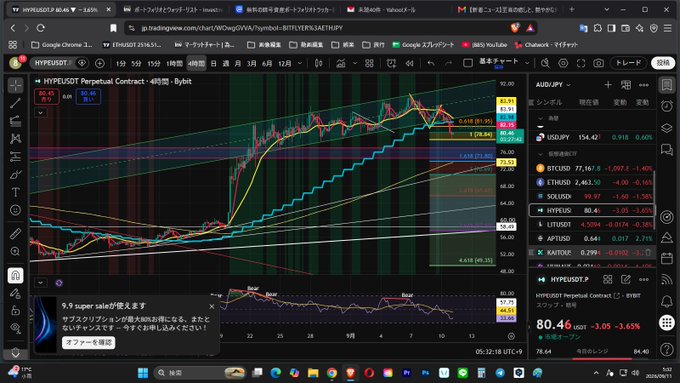
Task: Add symbol to compare with plus circle
Action: [100, 63]
